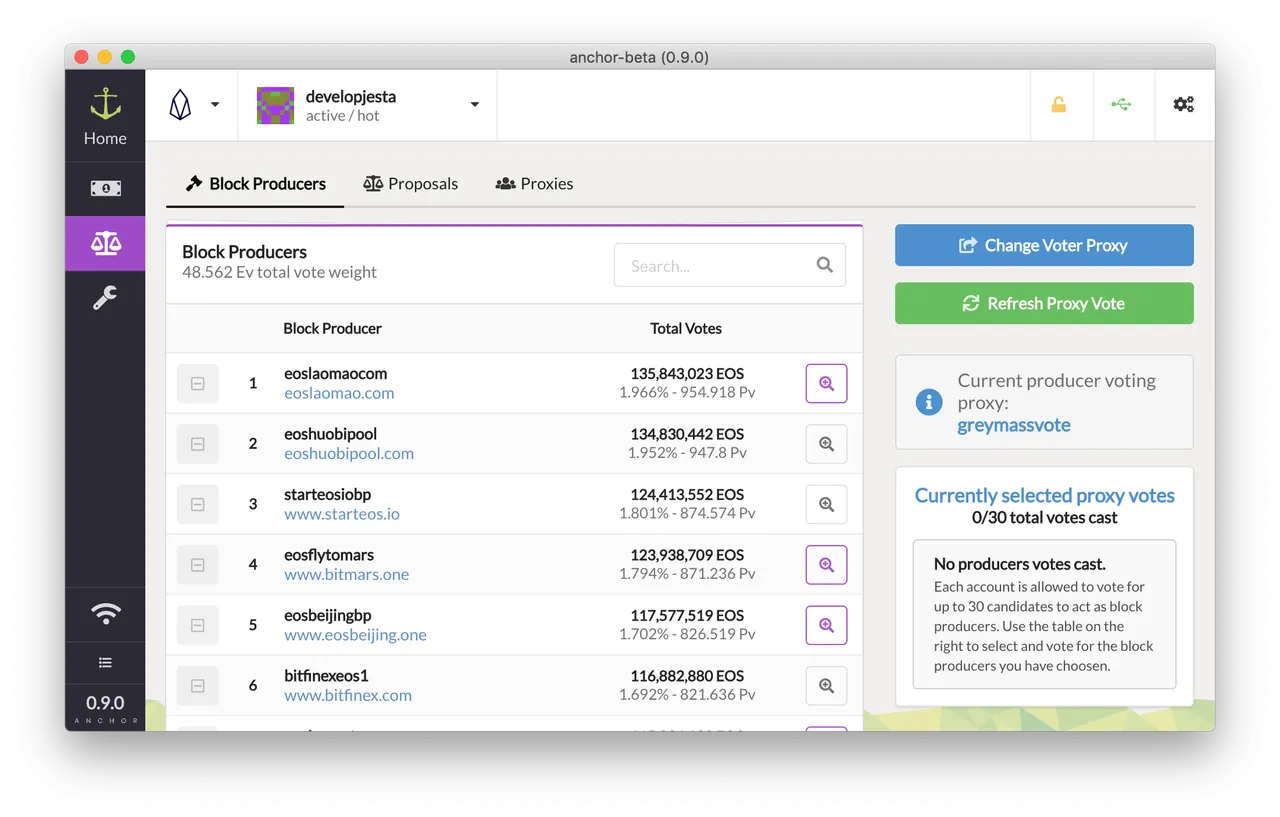Viewport: 1280px width, 817px height.
Task: Toggle vote checkbox for eoshuobipool
Action: pyautogui.click(x=198, y=444)
